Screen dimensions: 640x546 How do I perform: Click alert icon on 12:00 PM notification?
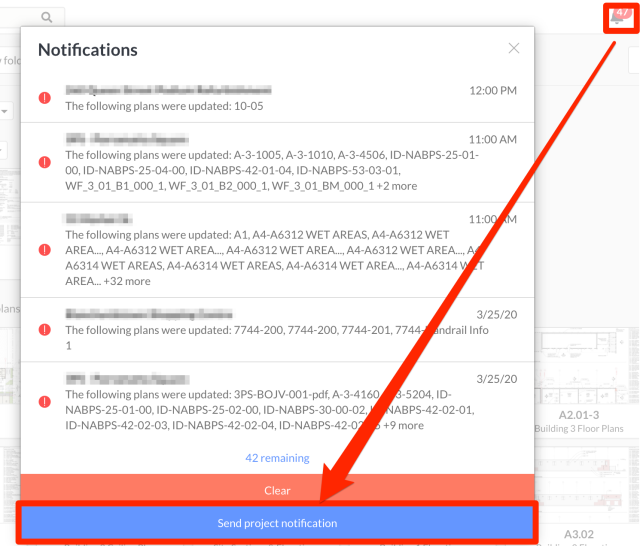[x=45, y=98]
